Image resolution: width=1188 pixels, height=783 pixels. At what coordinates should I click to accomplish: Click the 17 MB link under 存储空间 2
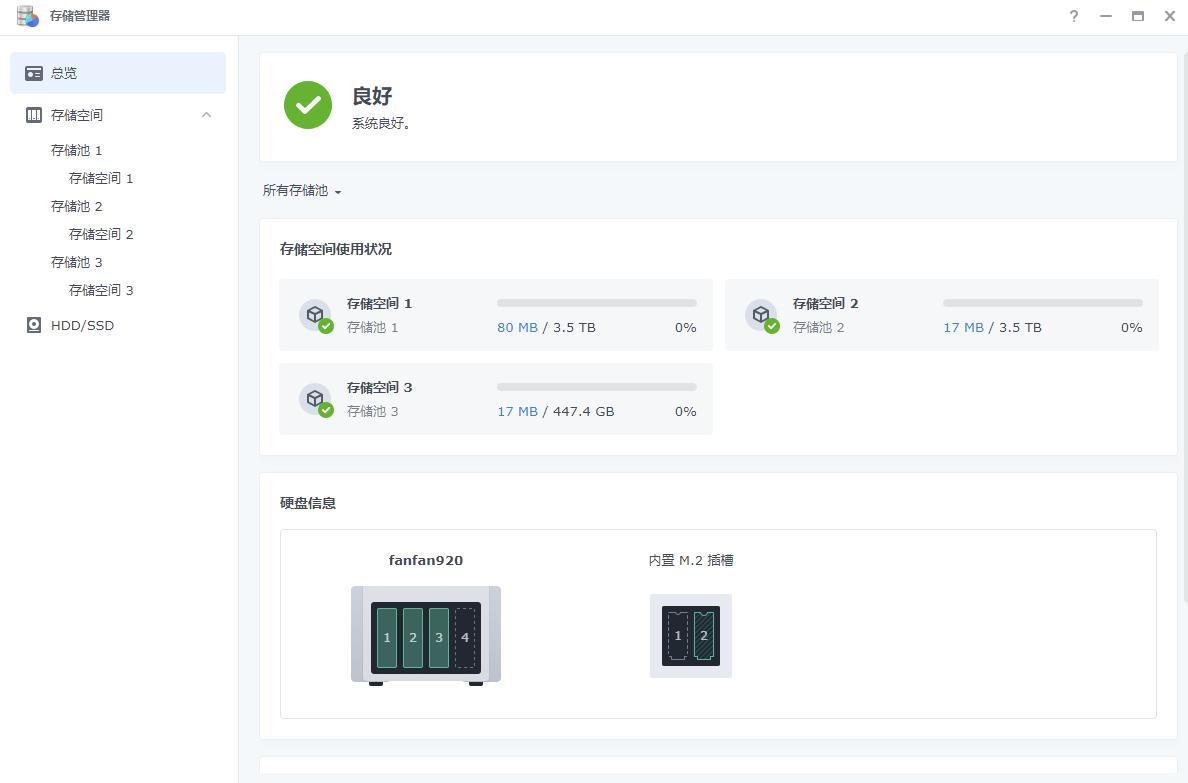pos(962,327)
